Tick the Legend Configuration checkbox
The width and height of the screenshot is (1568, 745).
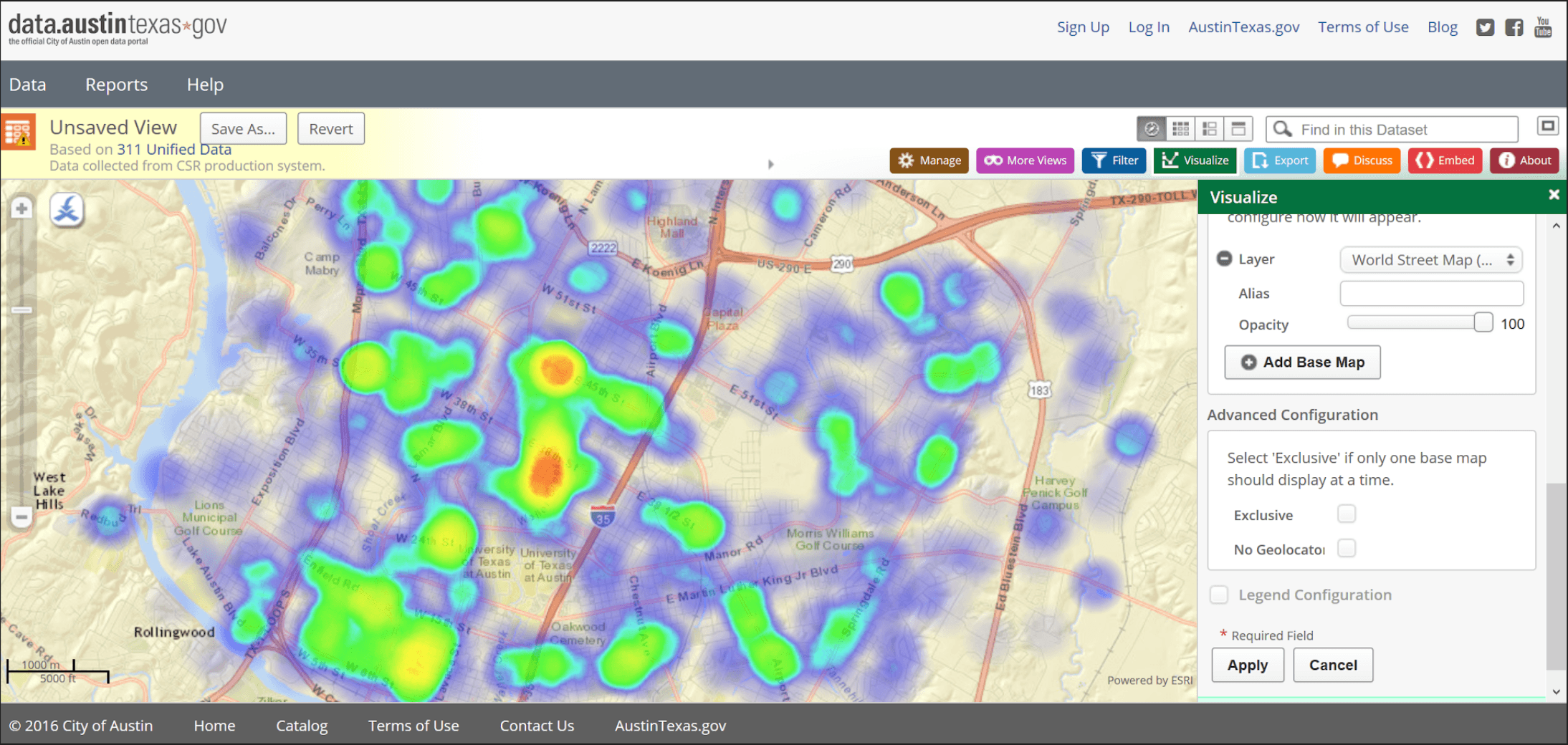(x=1219, y=595)
